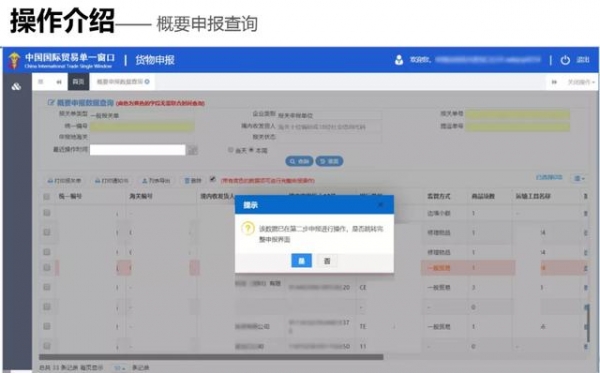Click the 统一编号 column header
Image resolution: width=600 pixels, height=373 pixels.
coord(70,196)
